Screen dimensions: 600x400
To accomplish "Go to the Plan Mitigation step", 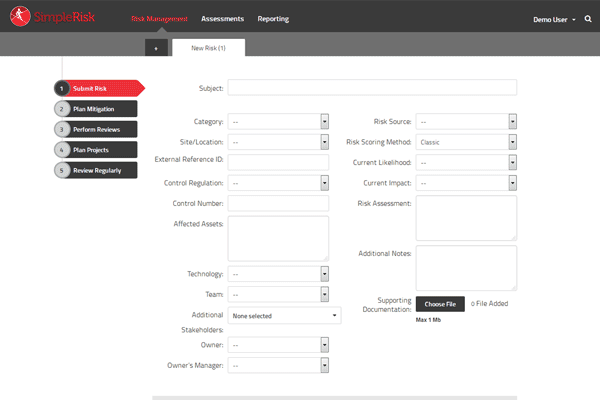I will click(97, 109).
